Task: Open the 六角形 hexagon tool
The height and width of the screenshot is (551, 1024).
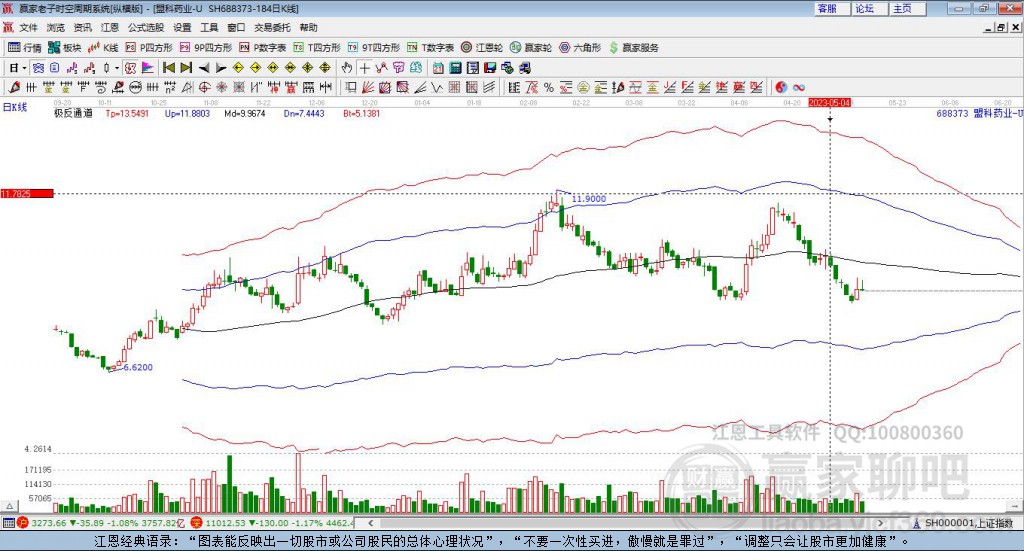Action: pyautogui.click(x=580, y=48)
